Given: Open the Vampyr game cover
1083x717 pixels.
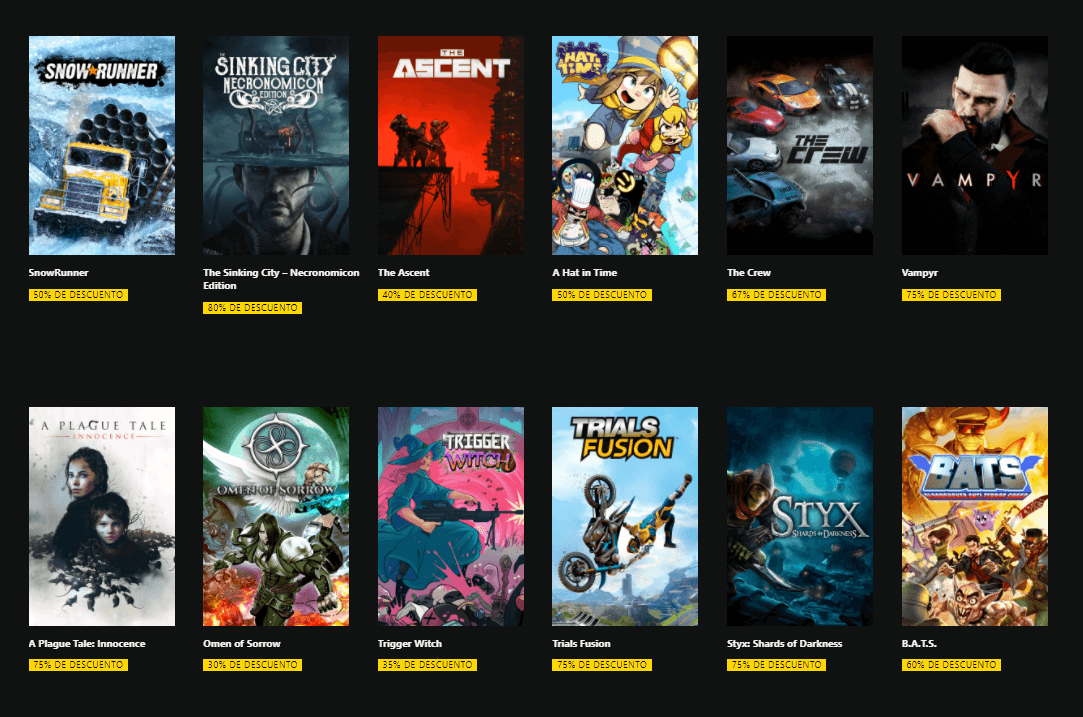Looking at the screenshot, I should [974, 145].
